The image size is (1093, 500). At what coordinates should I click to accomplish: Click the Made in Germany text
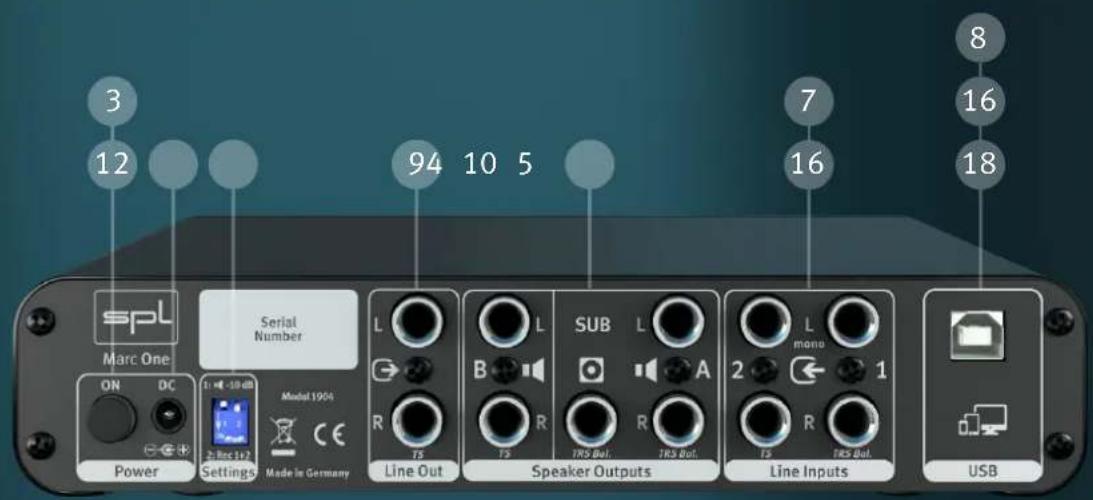point(307,473)
